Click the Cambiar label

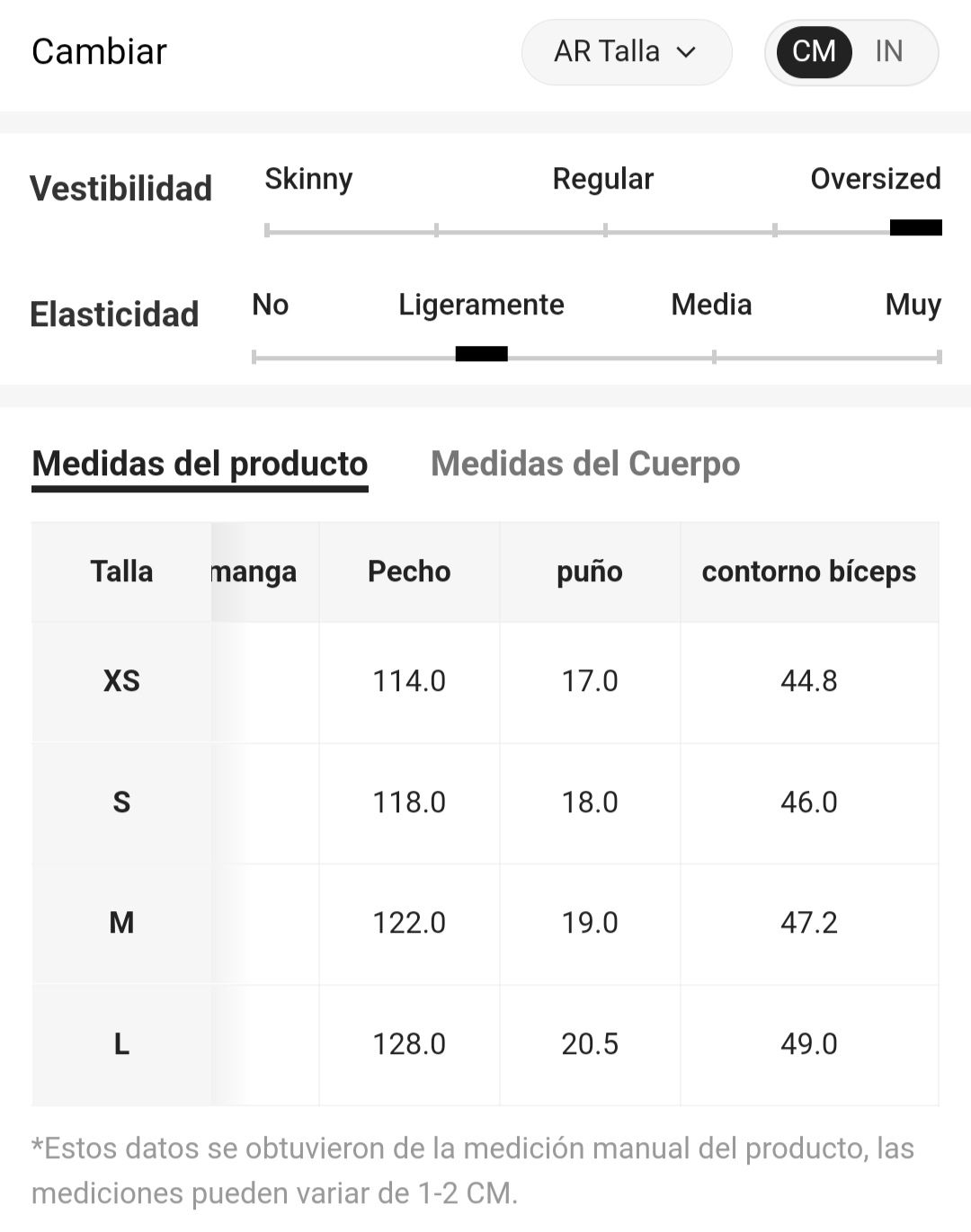(x=99, y=52)
